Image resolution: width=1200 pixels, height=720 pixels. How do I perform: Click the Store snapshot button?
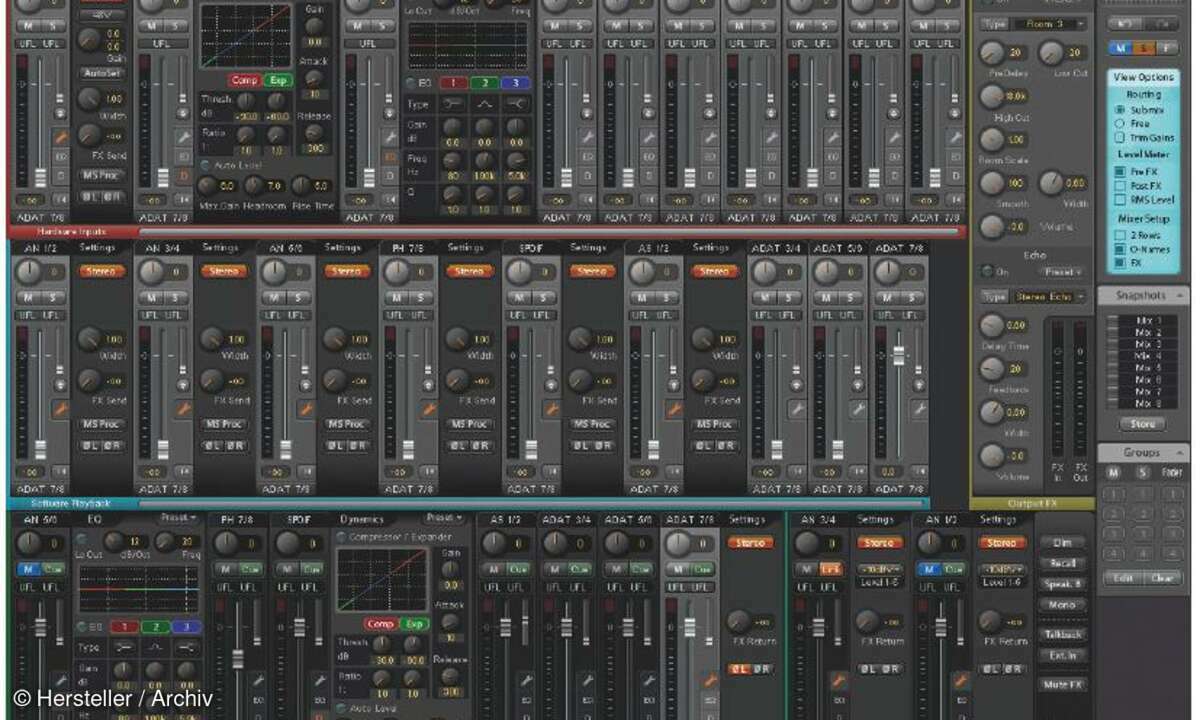click(1143, 423)
